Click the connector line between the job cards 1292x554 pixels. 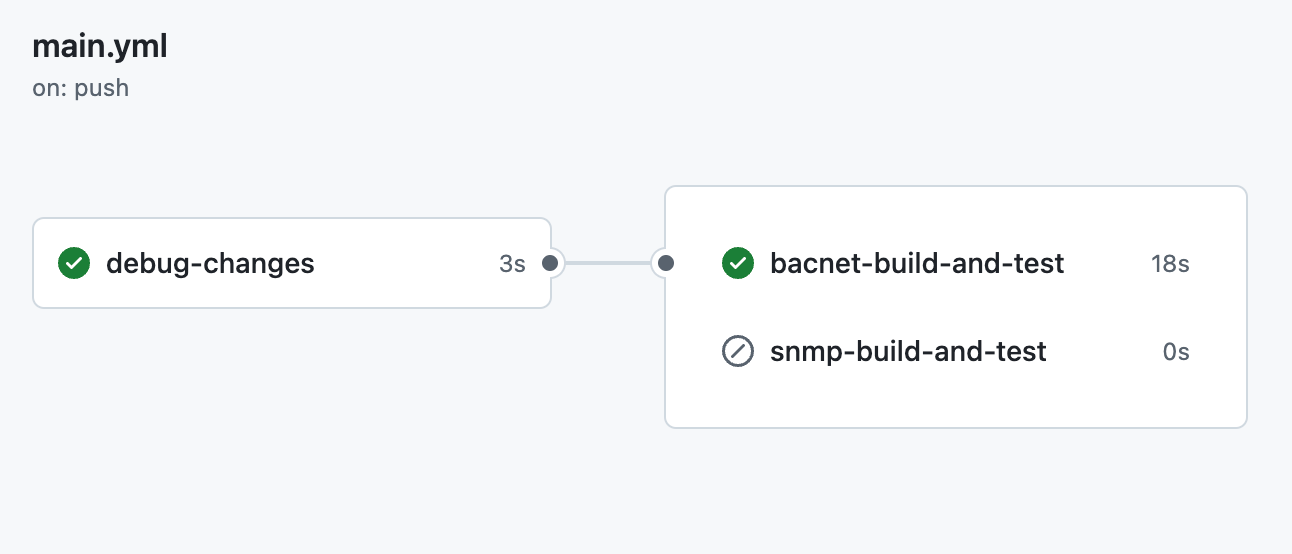(608, 263)
